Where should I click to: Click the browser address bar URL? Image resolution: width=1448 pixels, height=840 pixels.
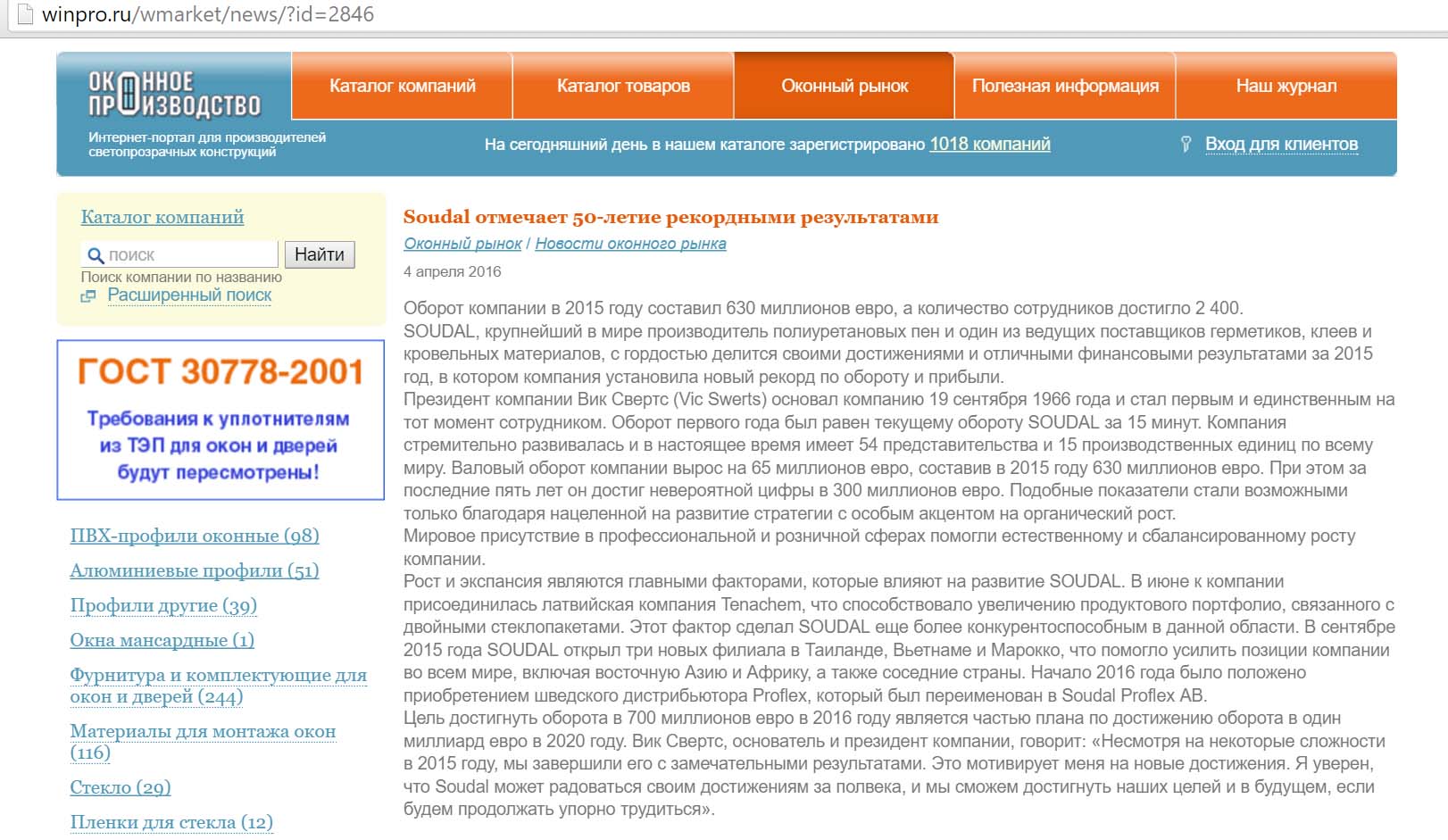(x=208, y=14)
